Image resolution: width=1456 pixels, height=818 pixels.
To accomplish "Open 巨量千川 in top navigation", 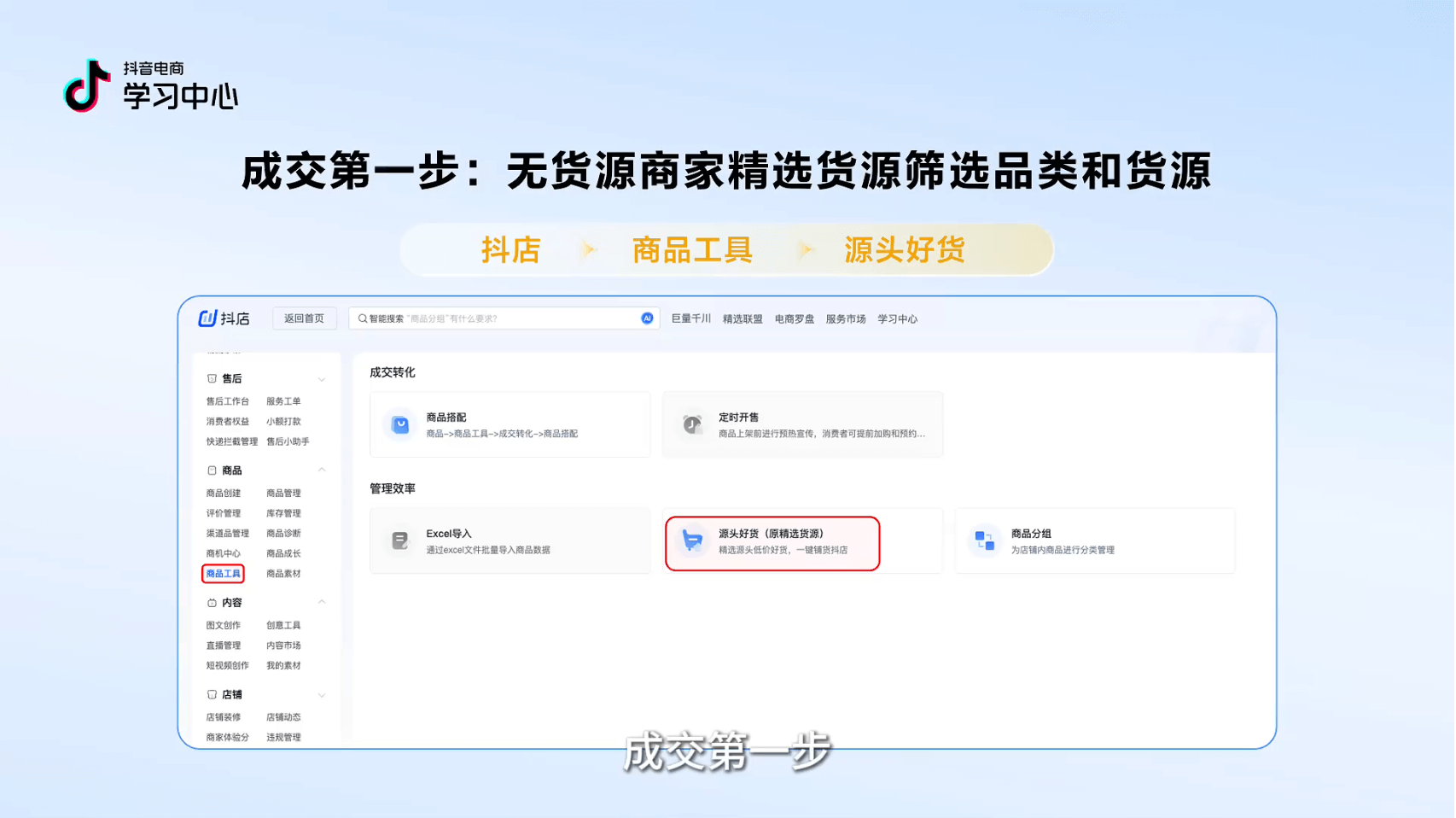I will [690, 318].
